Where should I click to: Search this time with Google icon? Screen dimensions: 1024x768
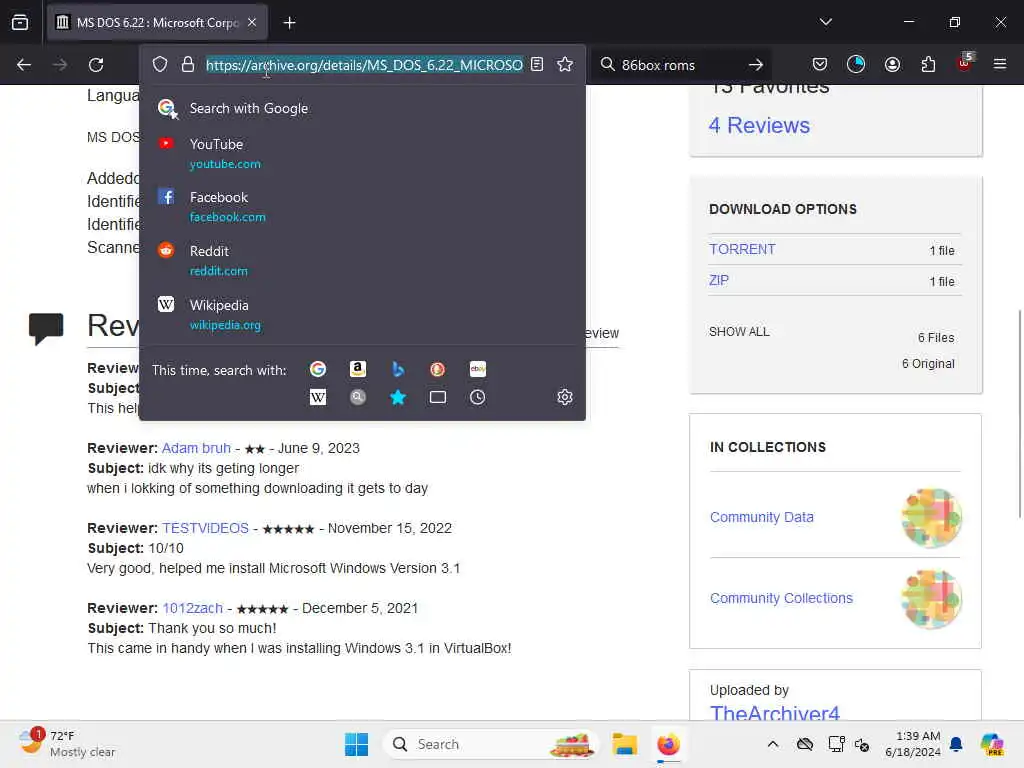[x=318, y=369]
